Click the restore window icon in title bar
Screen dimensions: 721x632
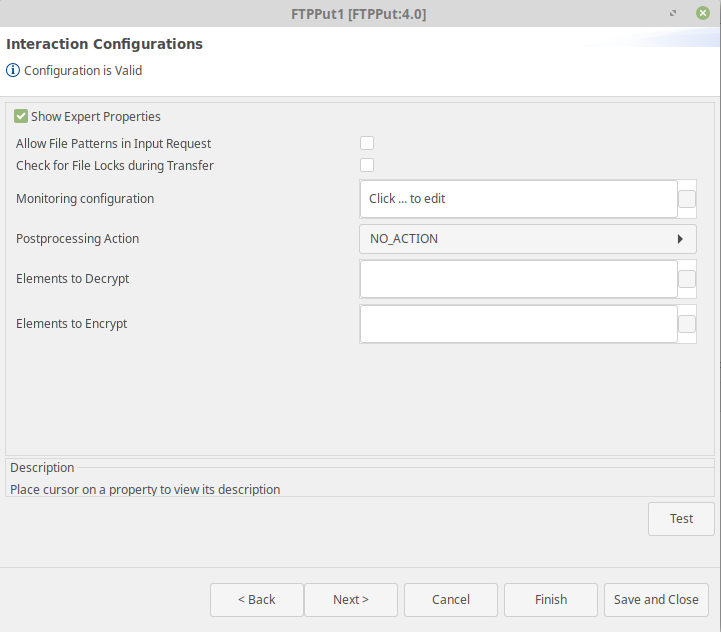coord(673,13)
